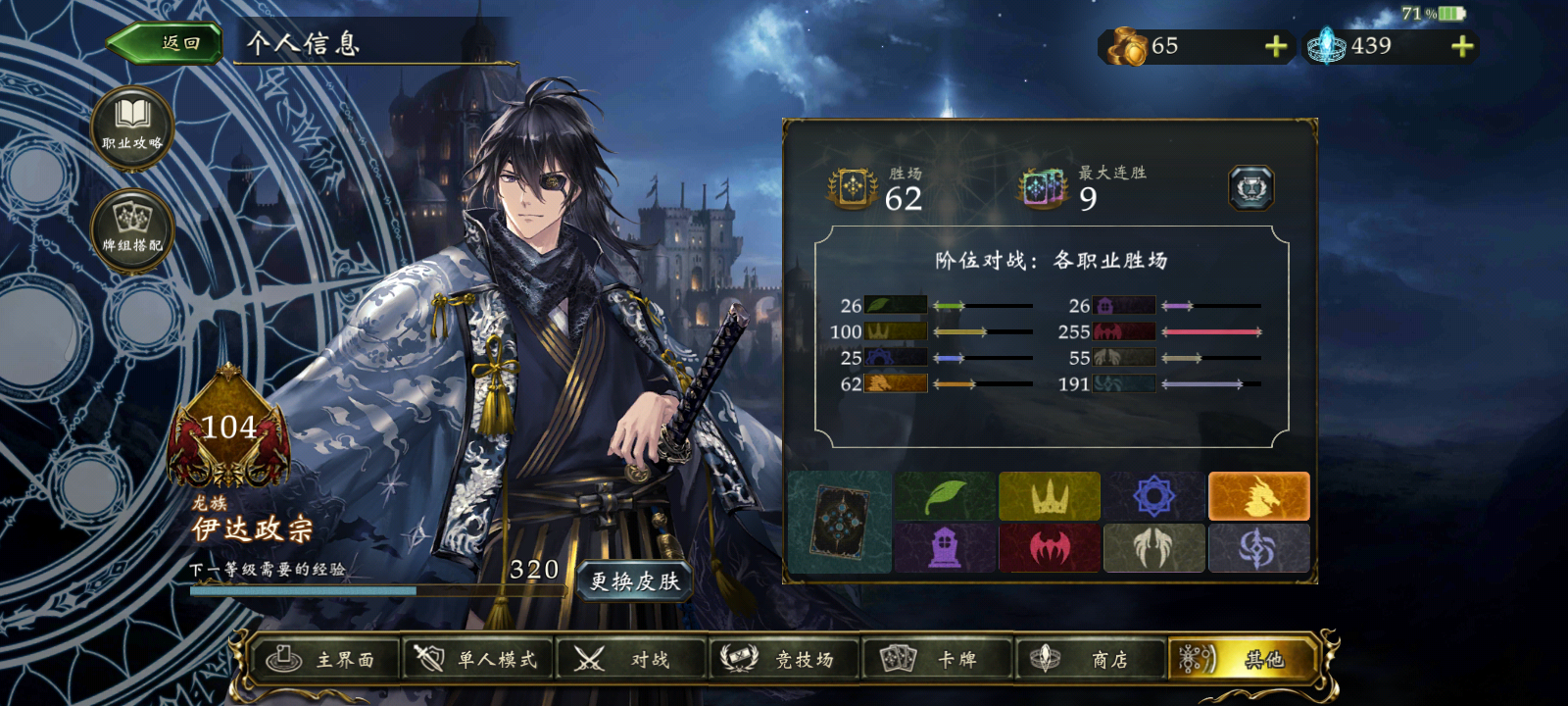This screenshot has width=1568, height=706.
Task: Add more gold coins with plus icon
Action: coord(1276,46)
